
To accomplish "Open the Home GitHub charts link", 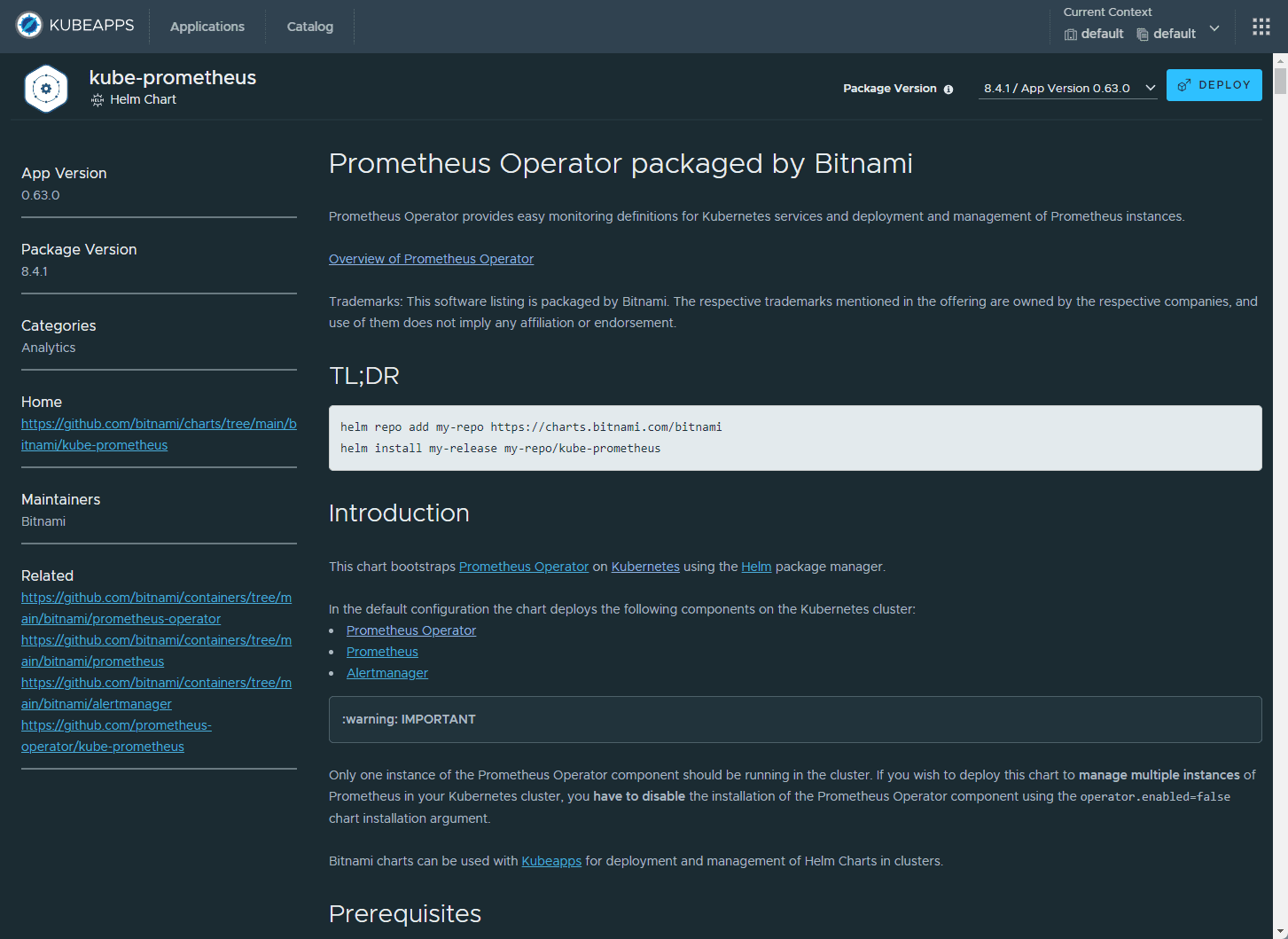I will click(158, 434).
